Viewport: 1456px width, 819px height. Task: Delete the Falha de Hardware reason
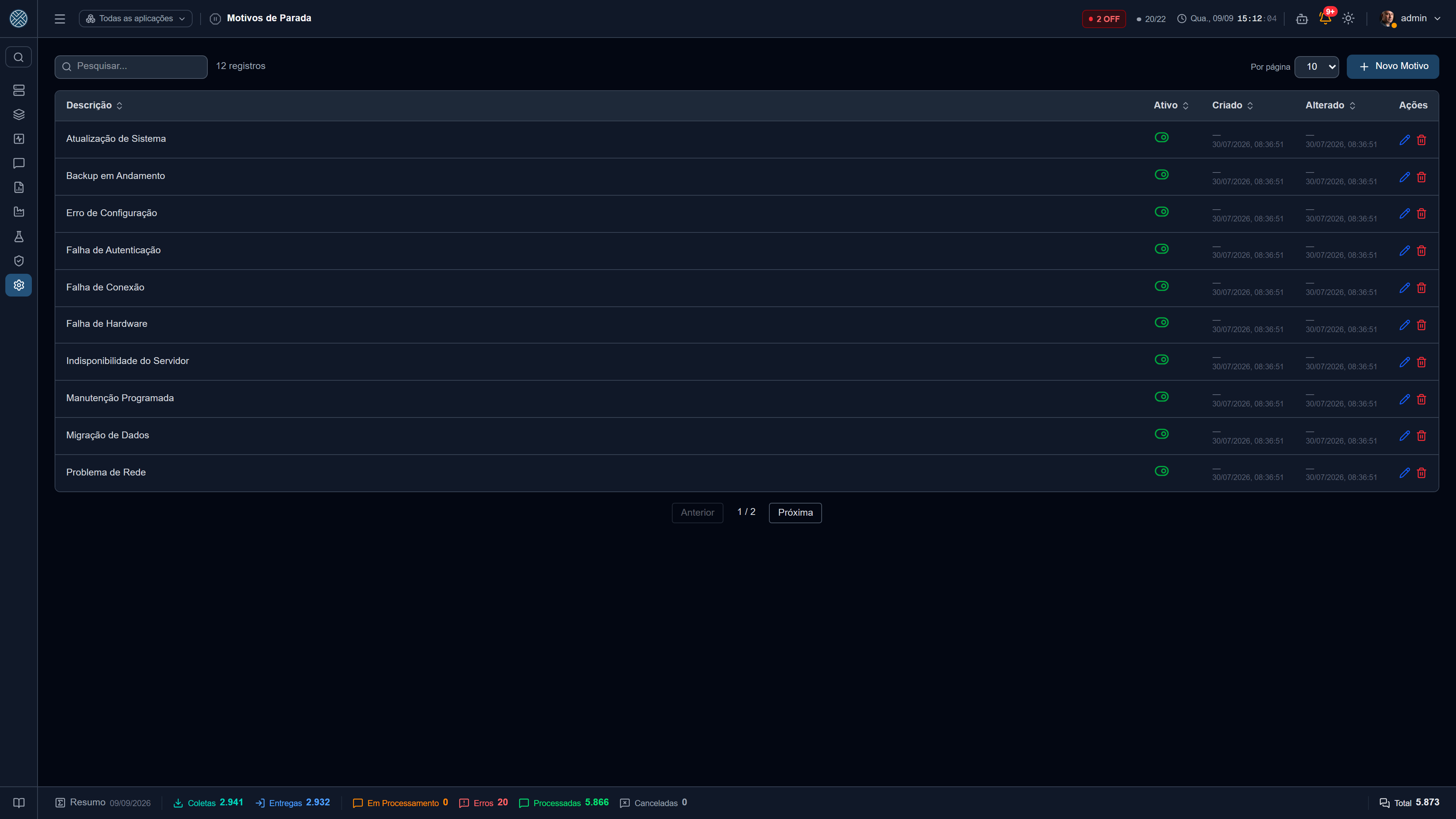pos(1421,325)
